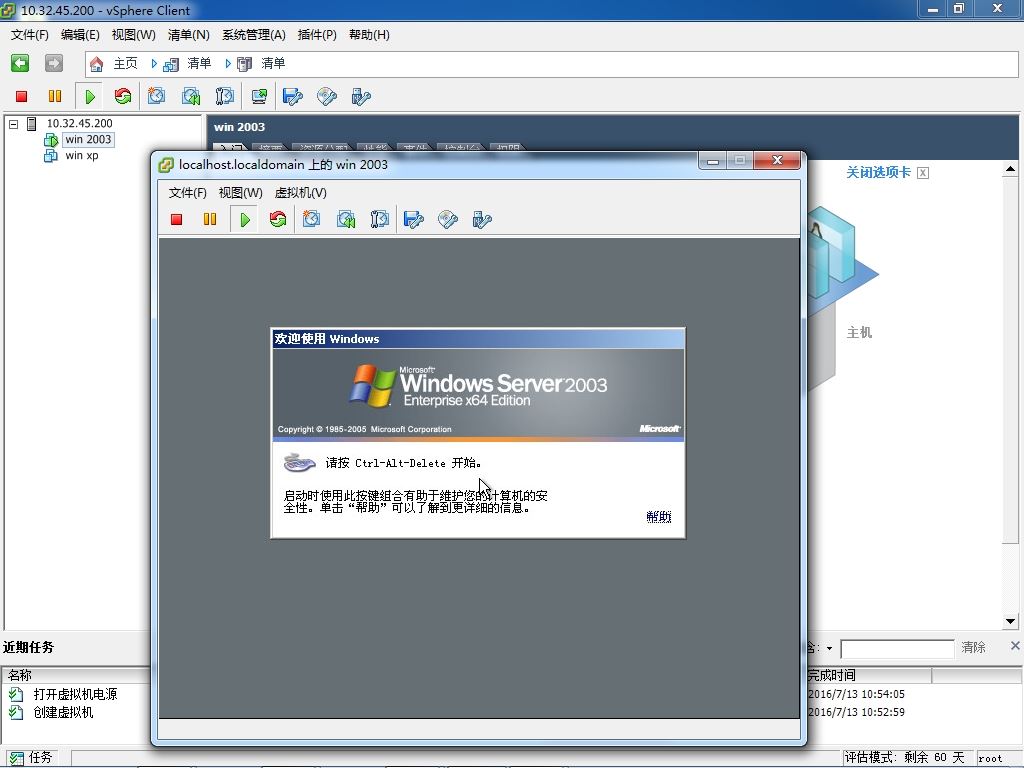
Task: Click 评估模式 remaining days status text
Action: 904,758
